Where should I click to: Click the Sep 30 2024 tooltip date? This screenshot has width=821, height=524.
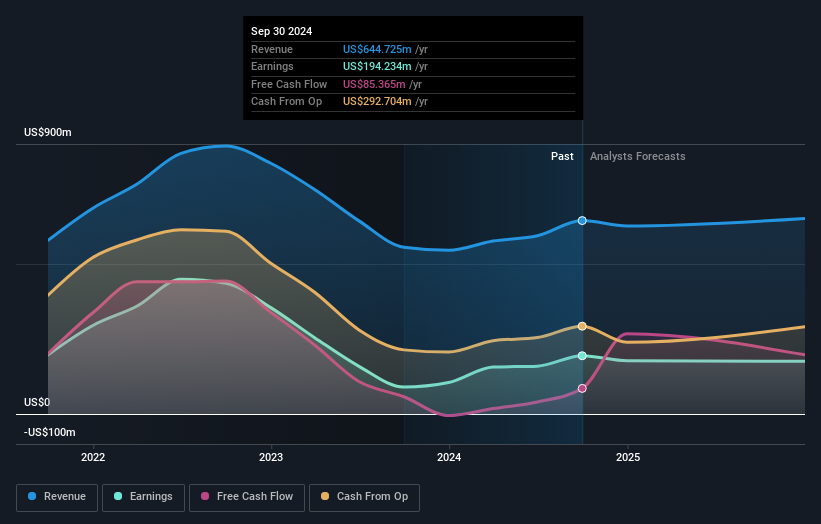(281, 31)
